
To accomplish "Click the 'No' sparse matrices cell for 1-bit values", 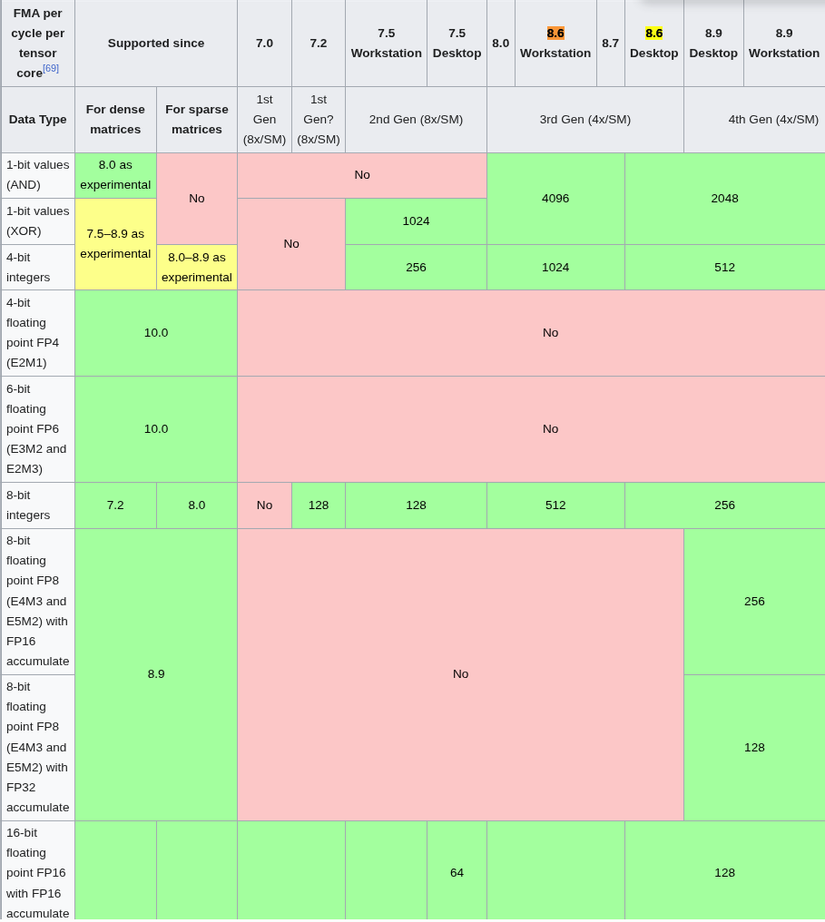I will (x=196, y=198).
